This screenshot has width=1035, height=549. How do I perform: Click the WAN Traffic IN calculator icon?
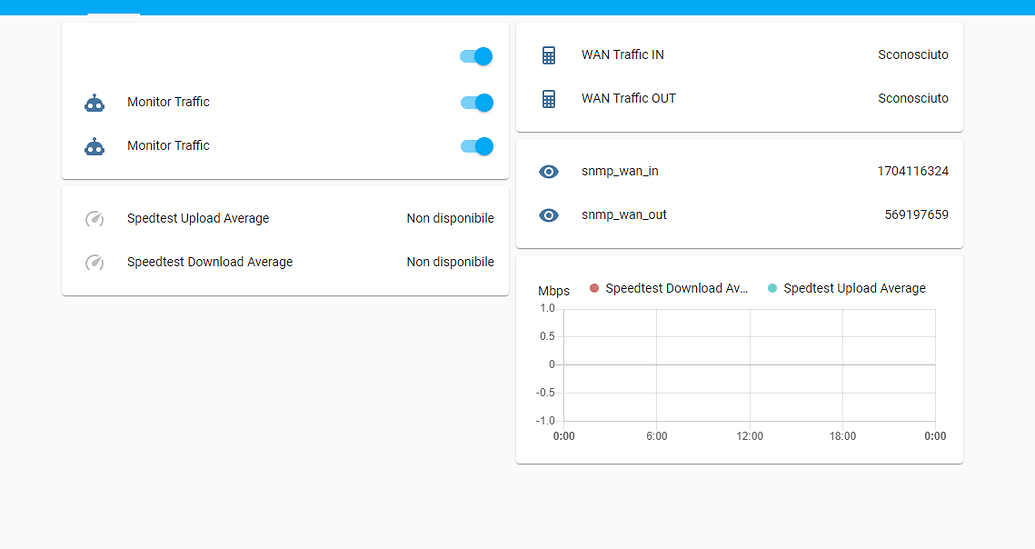(x=549, y=55)
